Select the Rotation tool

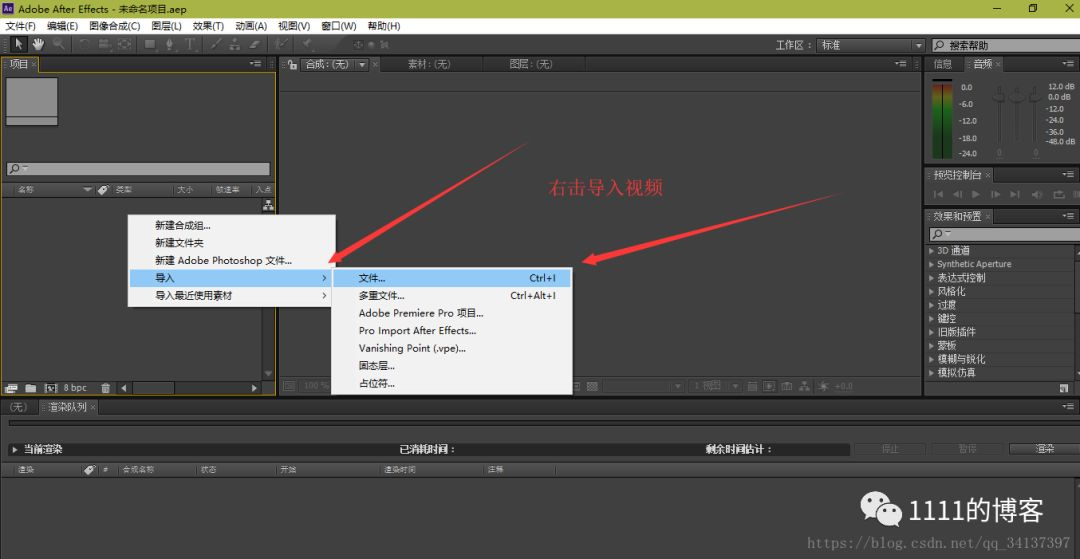(84, 44)
